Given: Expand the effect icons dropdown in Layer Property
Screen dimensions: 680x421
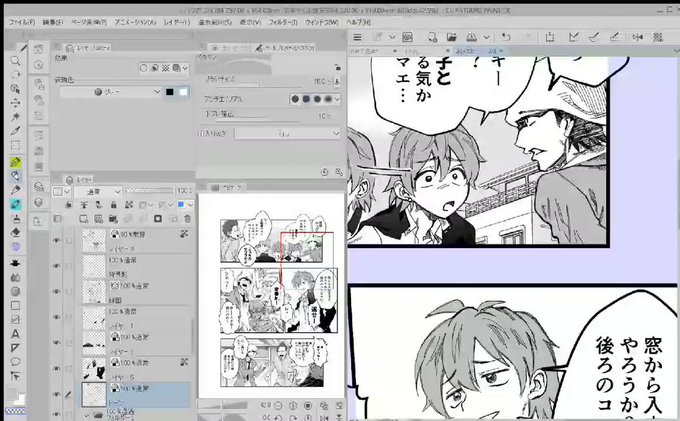Looking at the screenshot, I should click(x=185, y=68).
